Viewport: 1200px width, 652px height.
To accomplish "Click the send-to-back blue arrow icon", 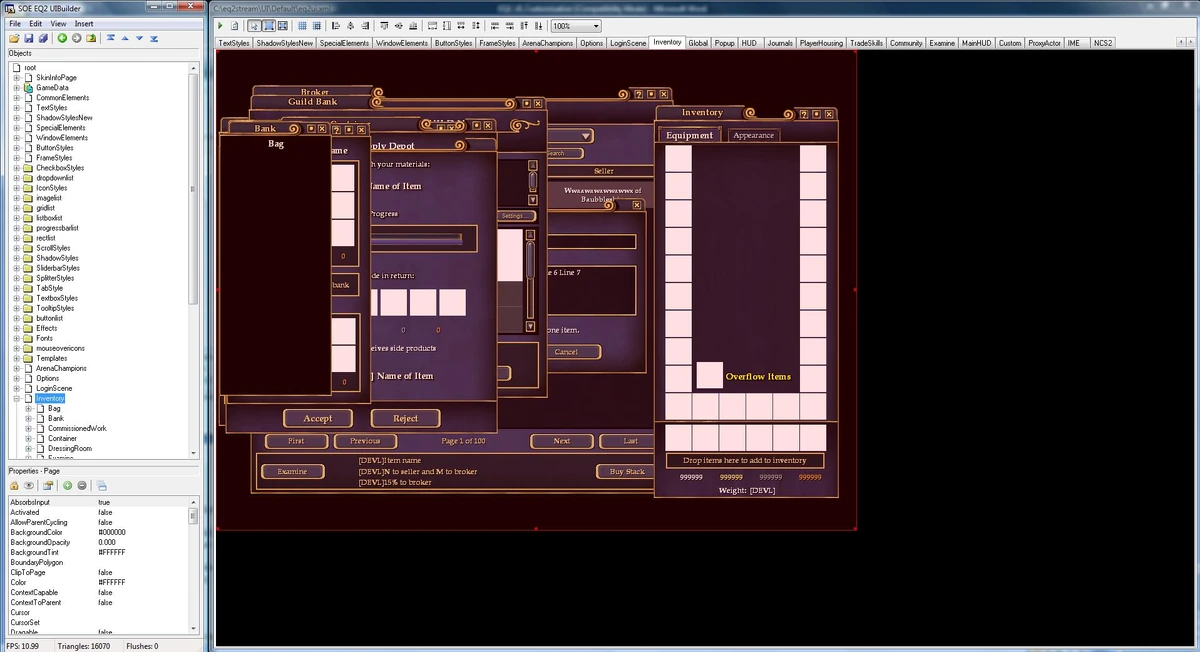I will [x=154, y=38].
